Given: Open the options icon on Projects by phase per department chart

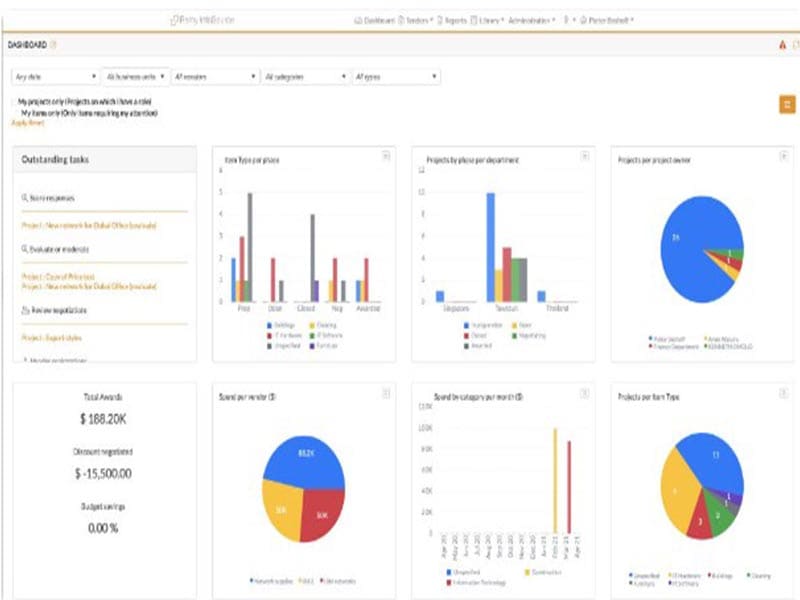Looking at the screenshot, I should pos(584,155).
